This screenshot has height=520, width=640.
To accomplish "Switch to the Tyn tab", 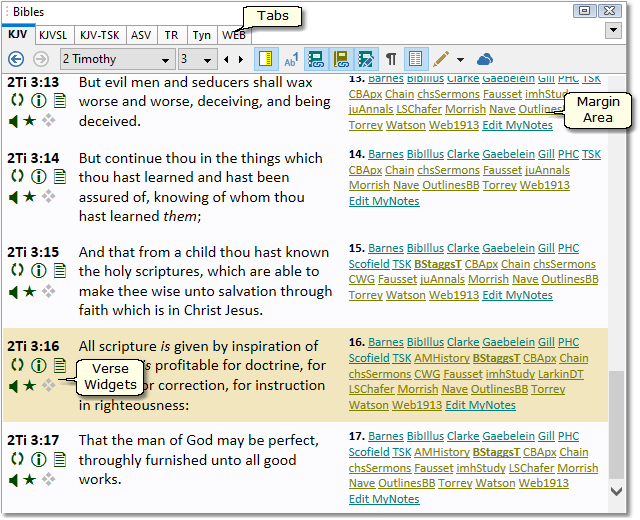I will (202, 35).
